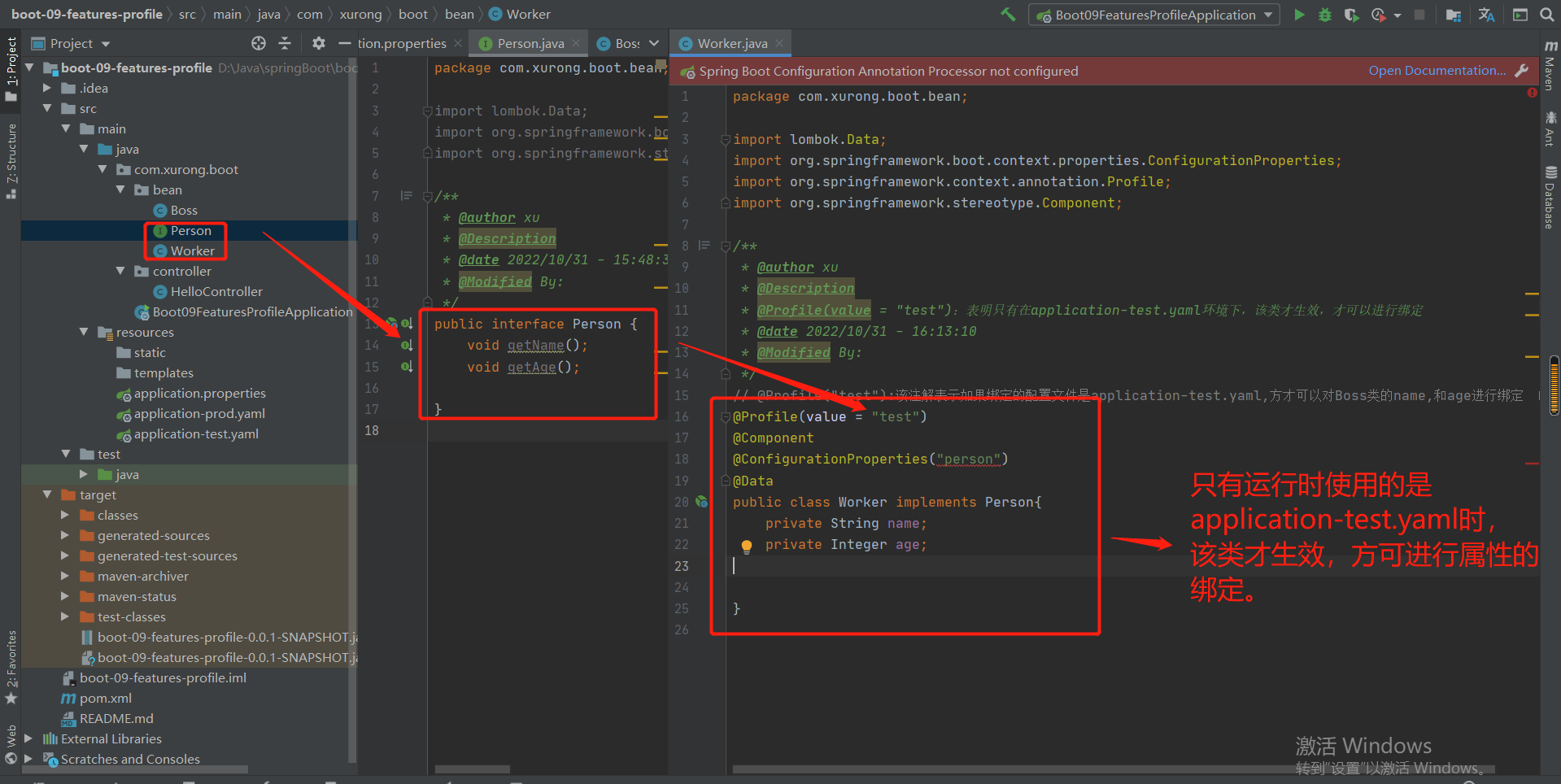Screen dimensions: 1561x784
Task: Click the red error indicator at editor top-right
Action: point(1532,93)
